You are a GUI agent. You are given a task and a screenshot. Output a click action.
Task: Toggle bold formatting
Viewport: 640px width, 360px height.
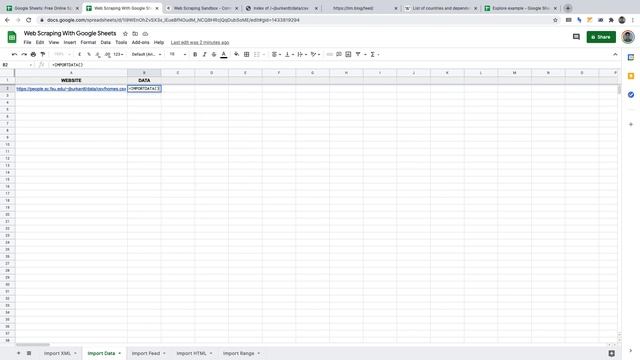pos(195,54)
